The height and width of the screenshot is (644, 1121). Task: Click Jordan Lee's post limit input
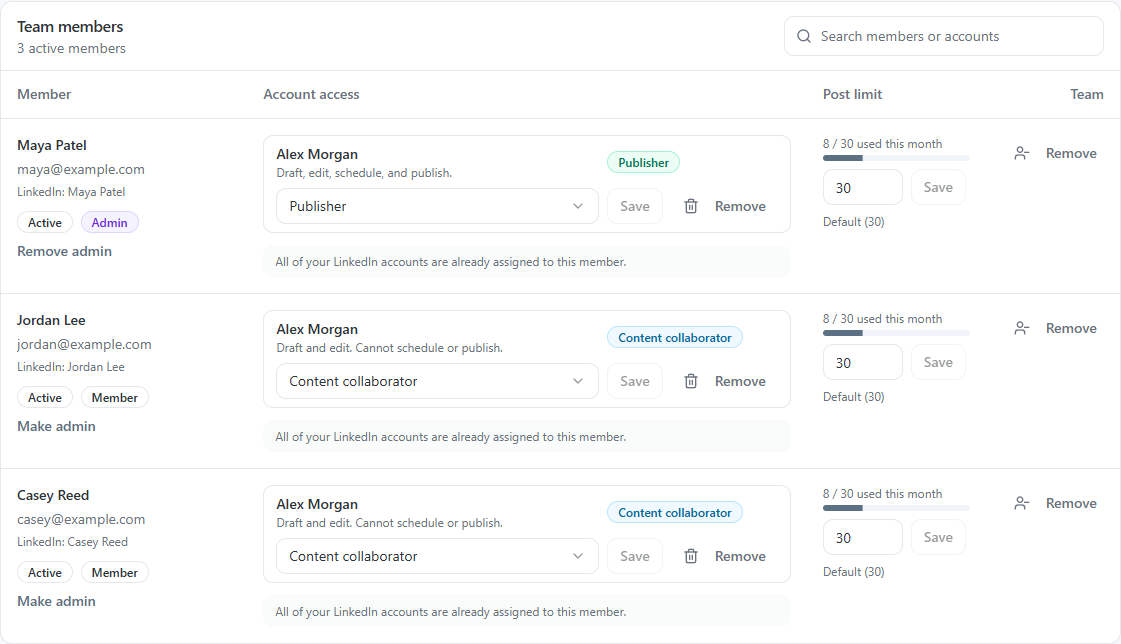coord(862,362)
